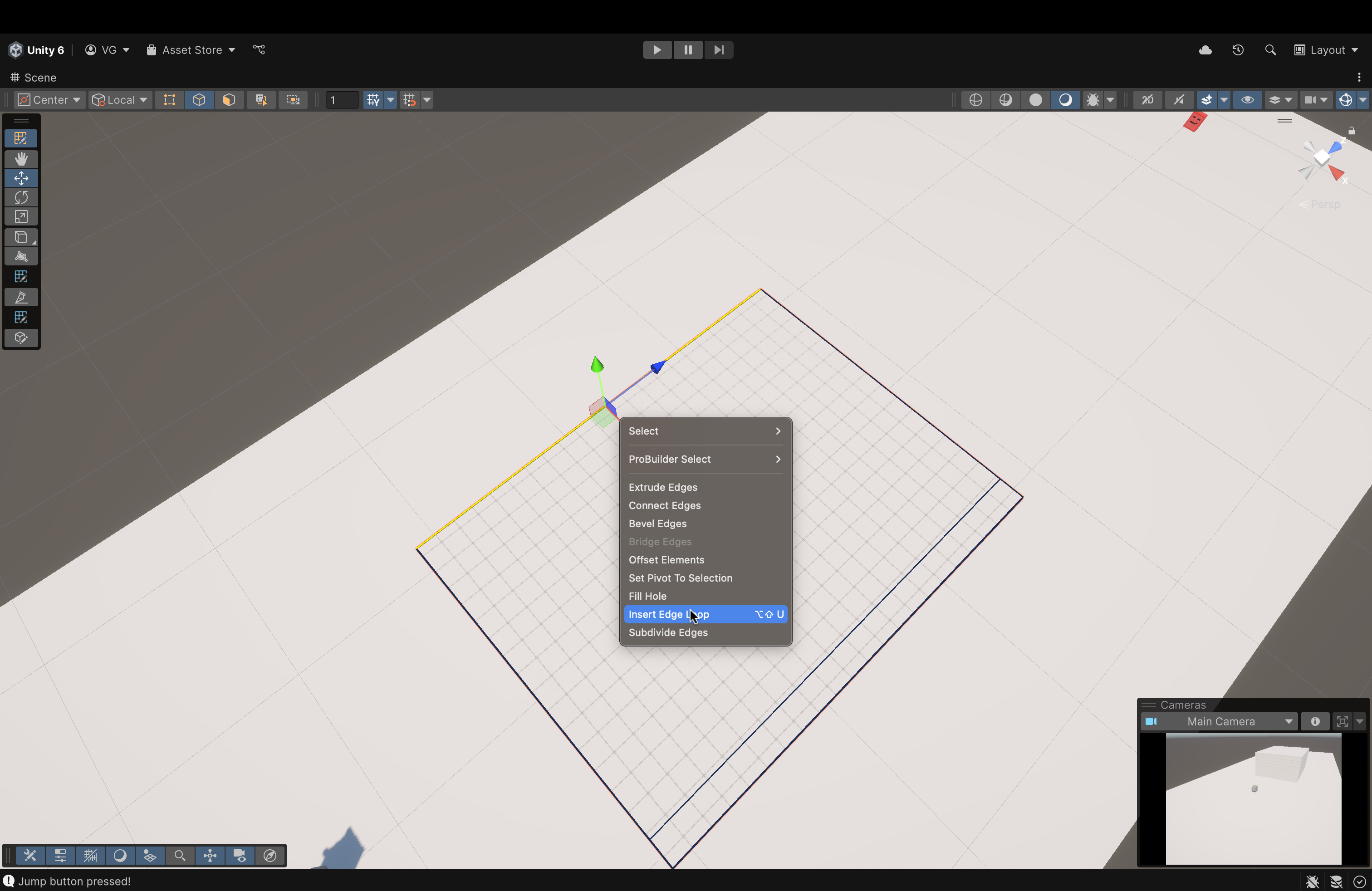Expand snap increment options arrow

click(x=427, y=100)
